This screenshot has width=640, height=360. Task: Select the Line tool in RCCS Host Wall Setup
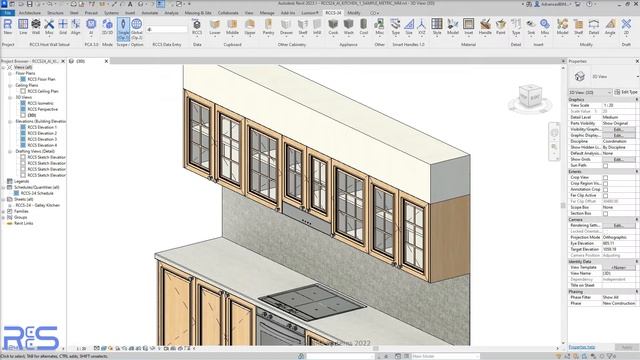point(23,27)
